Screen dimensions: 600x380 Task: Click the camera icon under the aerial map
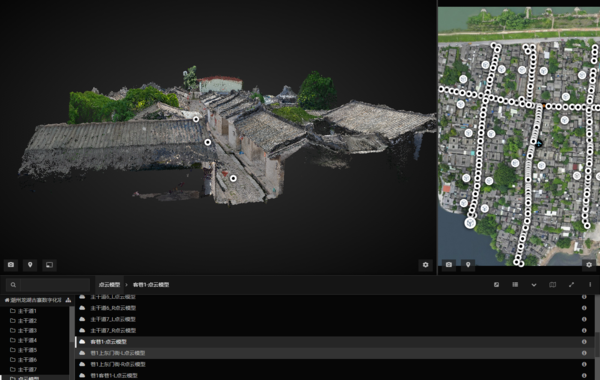pos(449,264)
